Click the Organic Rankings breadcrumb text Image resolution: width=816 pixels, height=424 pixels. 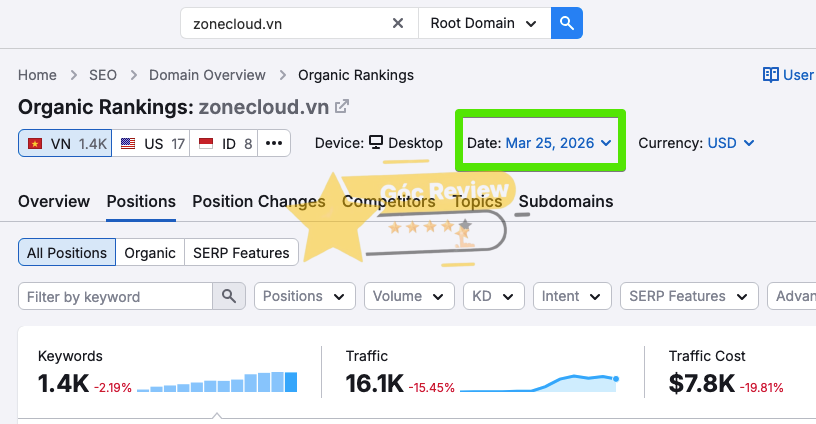pos(356,75)
